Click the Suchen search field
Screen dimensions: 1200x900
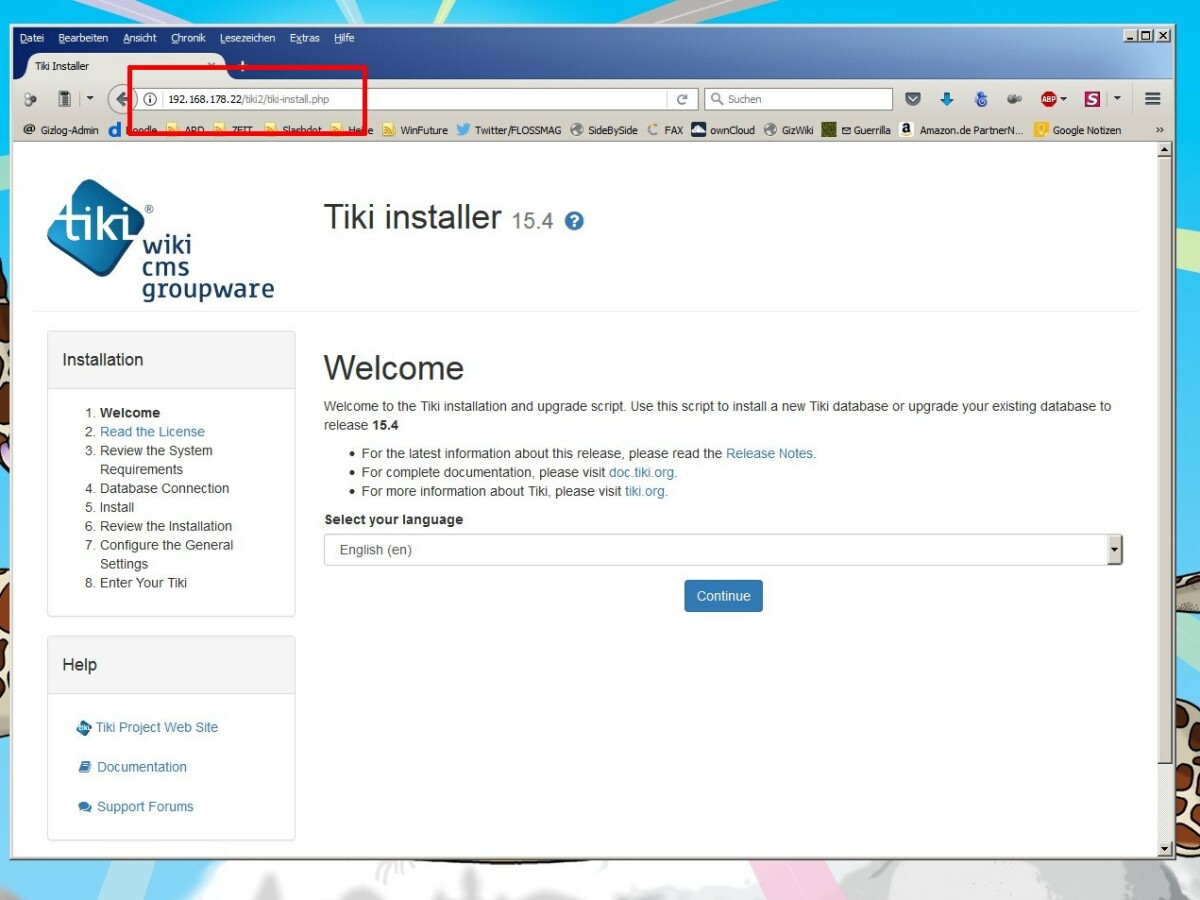tap(799, 99)
